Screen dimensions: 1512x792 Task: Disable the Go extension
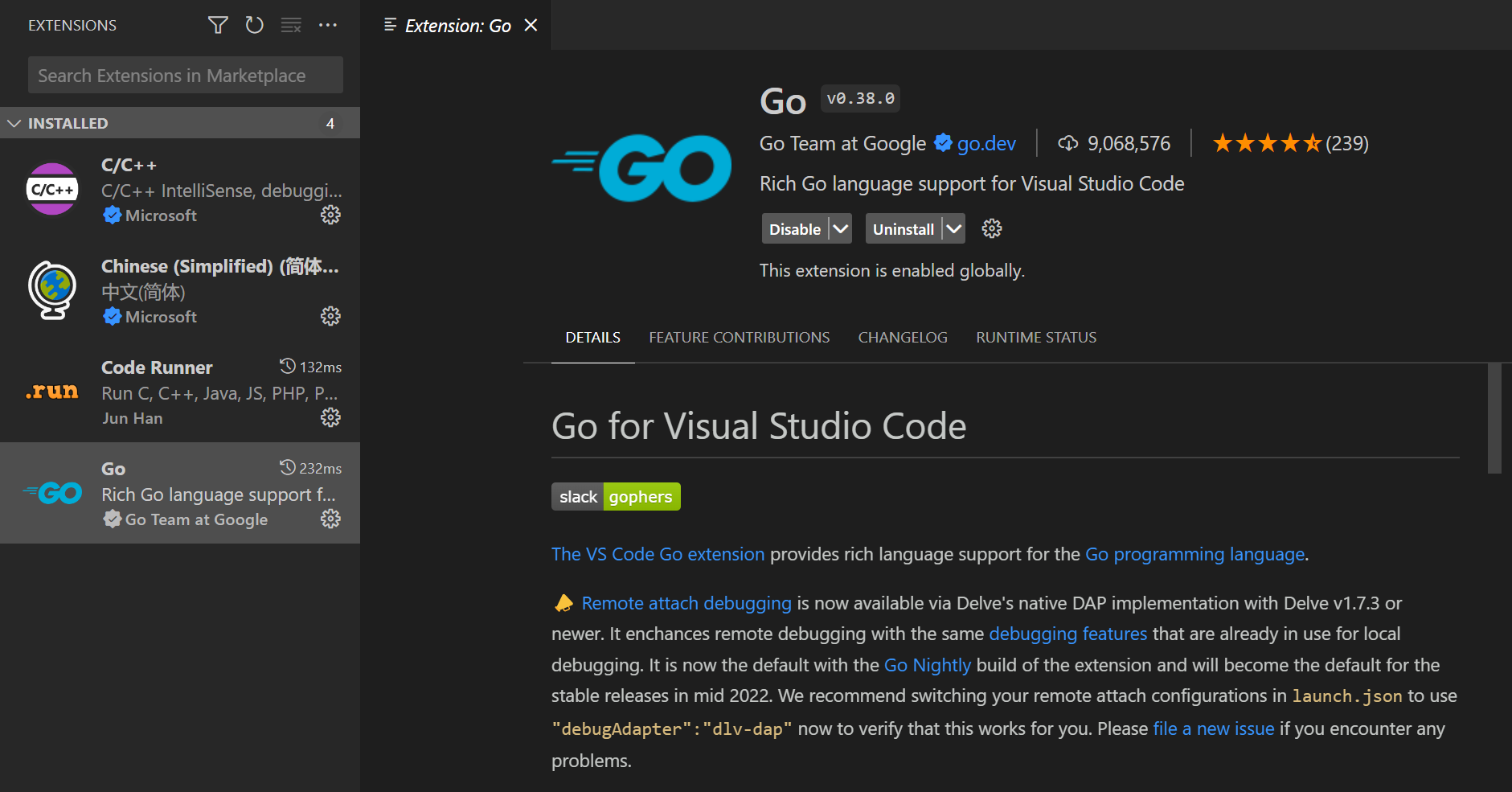(x=795, y=229)
